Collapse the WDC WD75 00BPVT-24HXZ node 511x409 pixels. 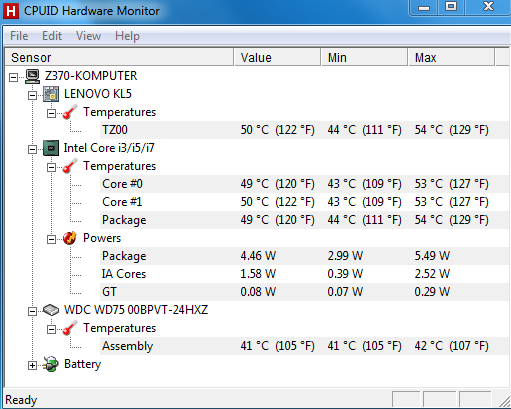coord(32,311)
